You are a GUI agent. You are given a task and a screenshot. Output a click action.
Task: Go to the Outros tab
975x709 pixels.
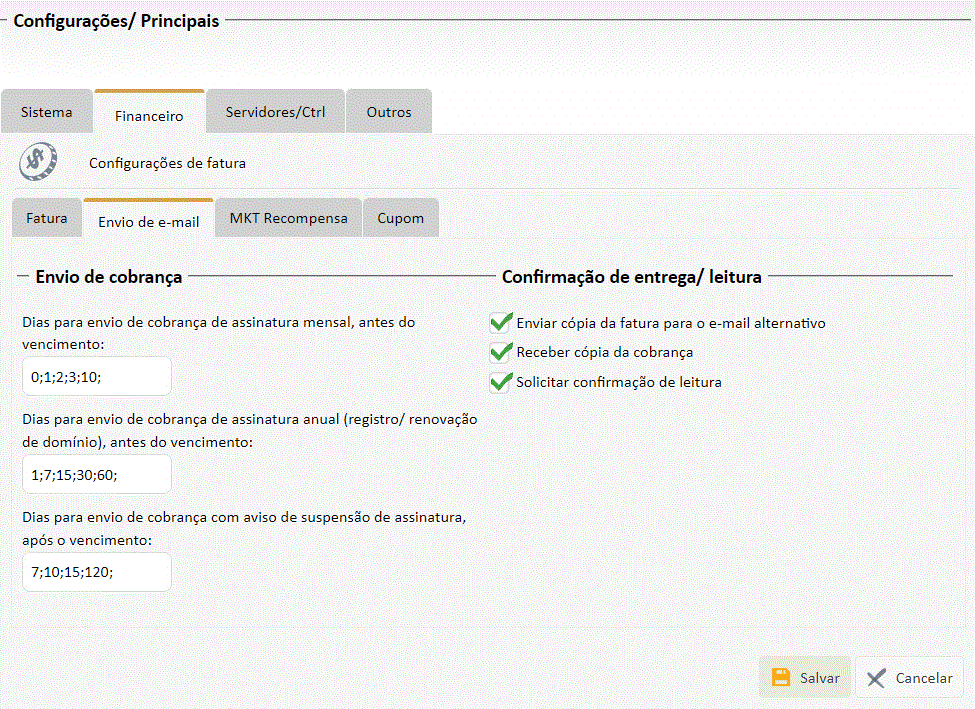pyautogui.click(x=389, y=112)
